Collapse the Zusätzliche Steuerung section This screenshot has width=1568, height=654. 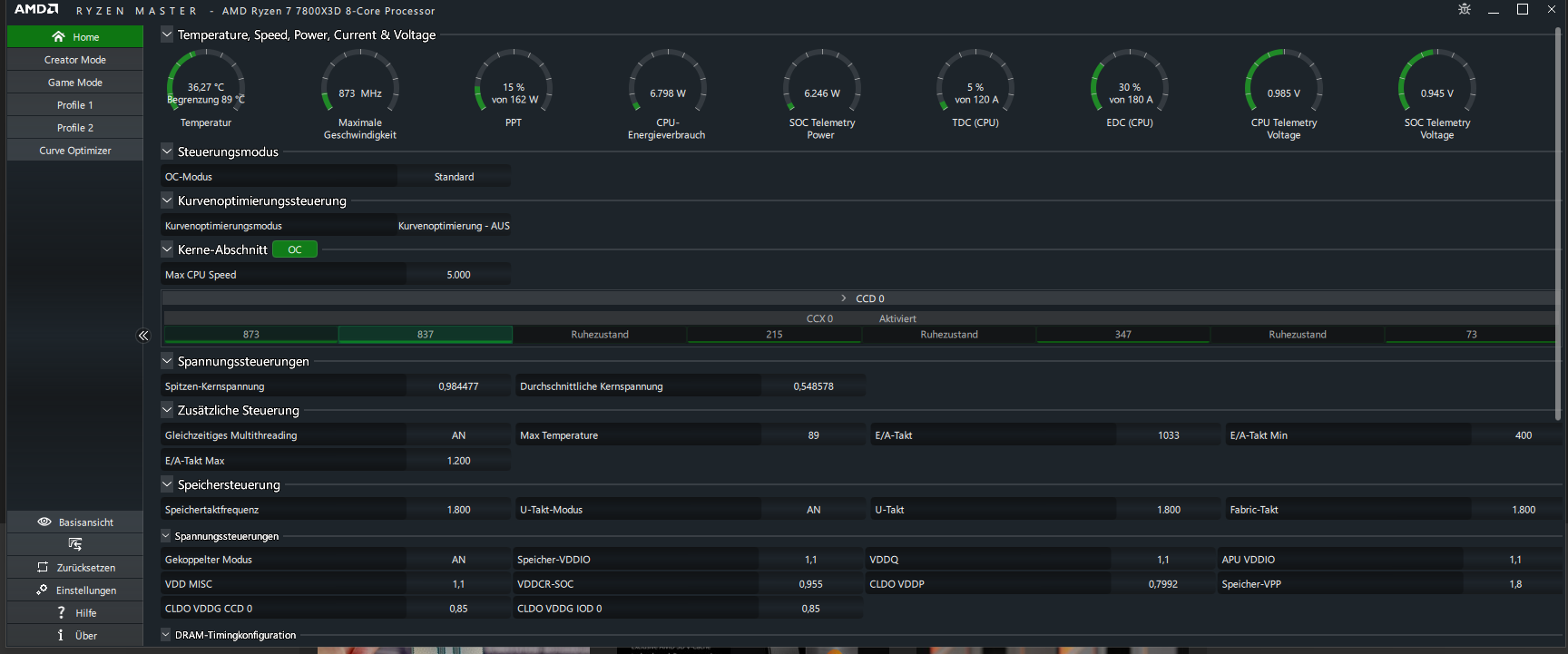(167, 410)
